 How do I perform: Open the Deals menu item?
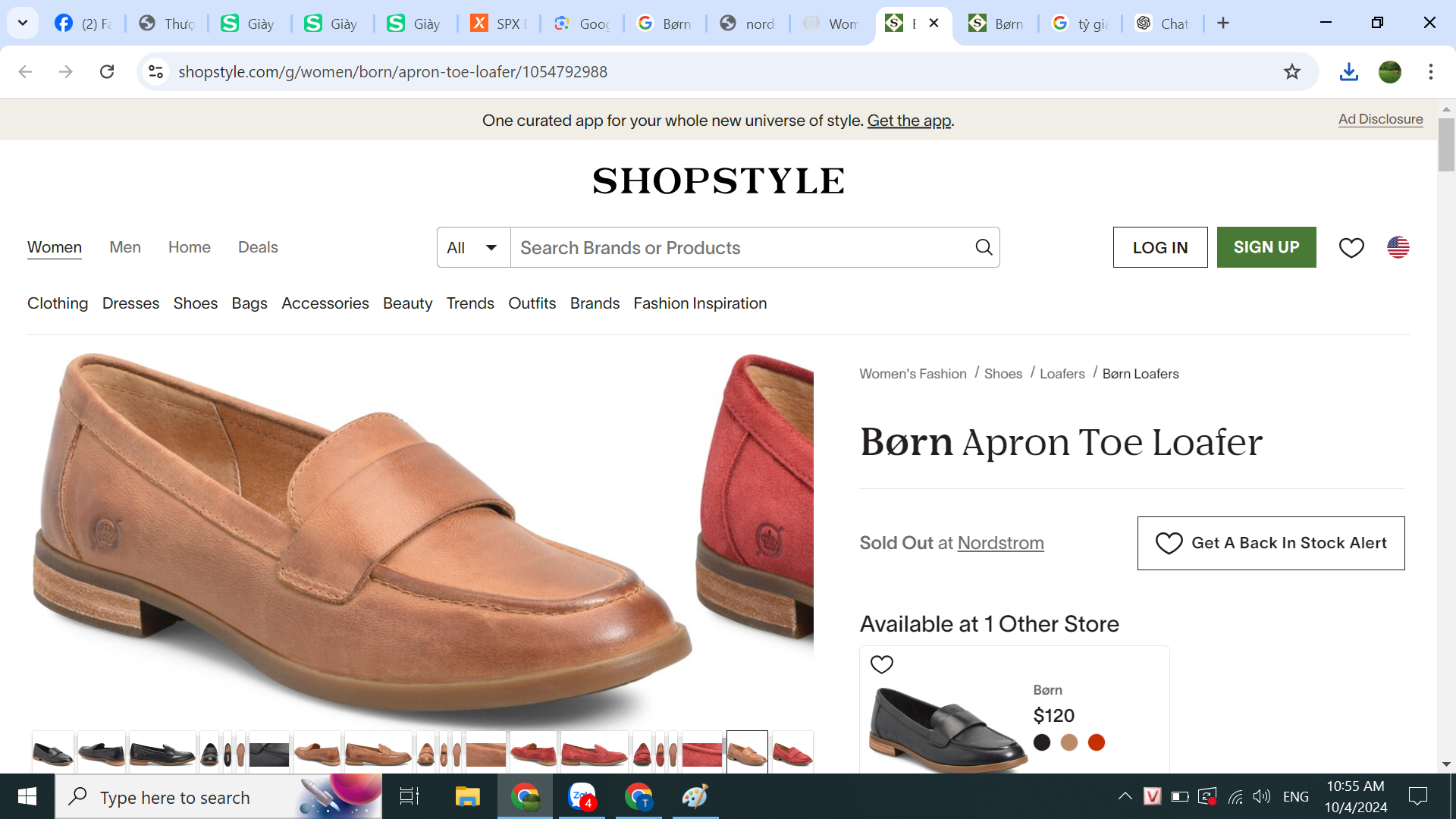click(x=258, y=247)
